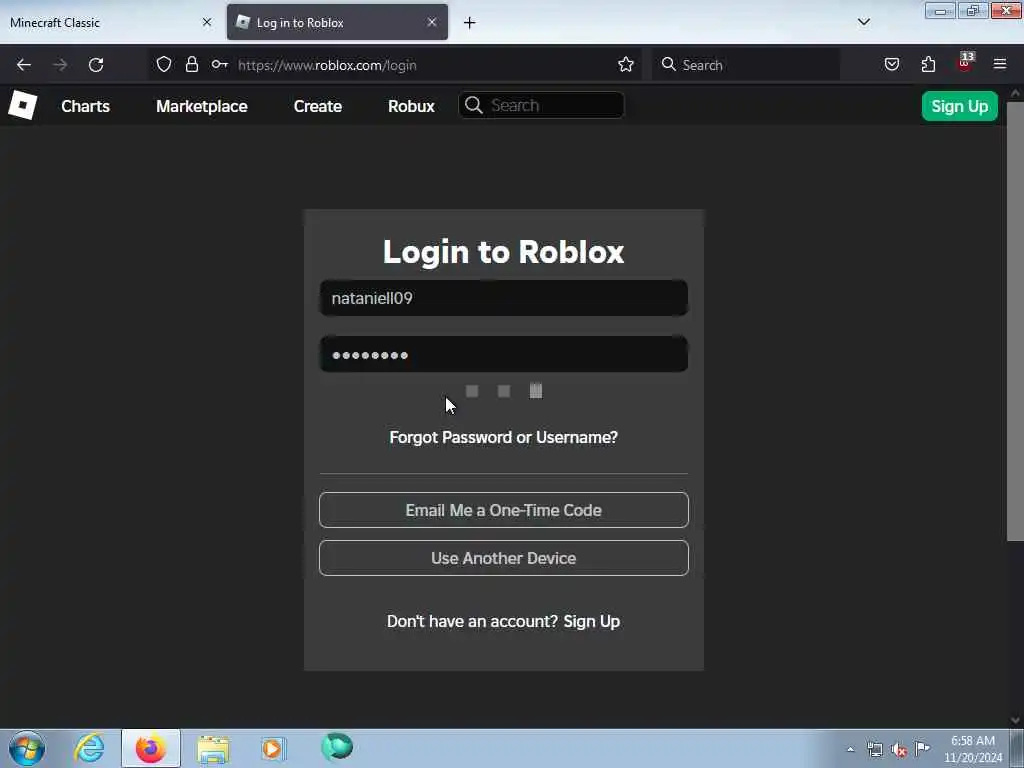Reload the current page
The height and width of the screenshot is (768, 1024).
pos(96,65)
